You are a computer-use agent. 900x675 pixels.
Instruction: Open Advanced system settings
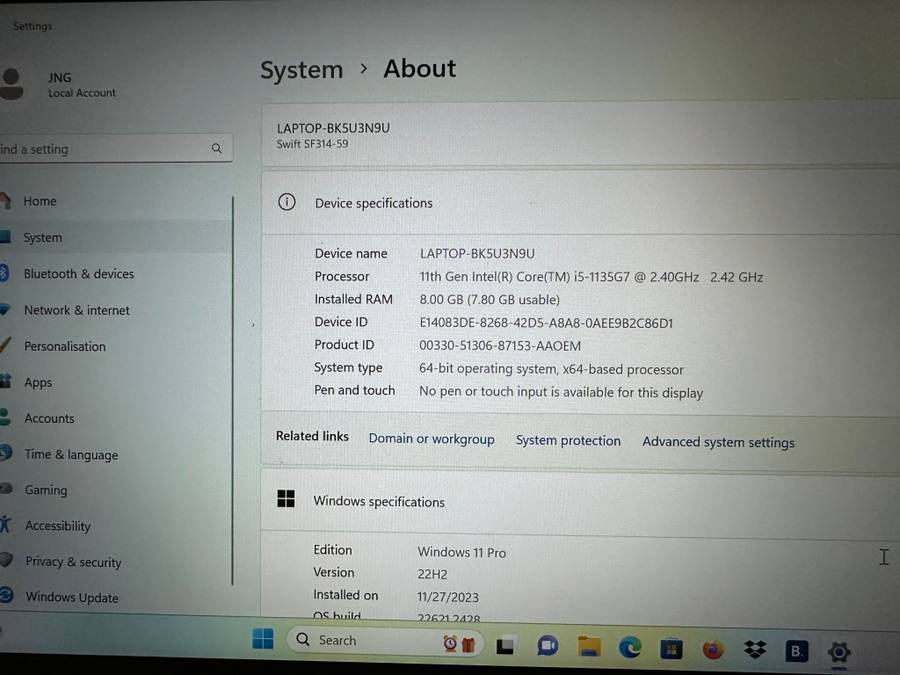pyautogui.click(x=718, y=442)
